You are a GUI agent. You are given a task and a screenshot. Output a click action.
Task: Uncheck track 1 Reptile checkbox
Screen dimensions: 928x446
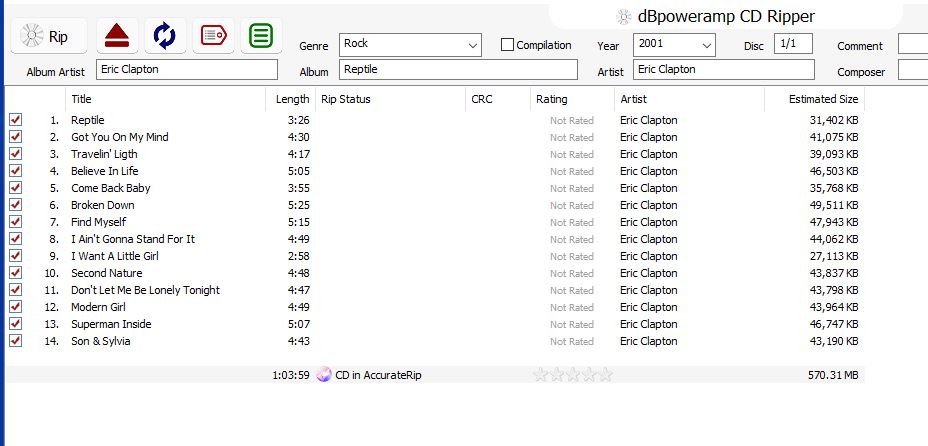click(x=16, y=120)
